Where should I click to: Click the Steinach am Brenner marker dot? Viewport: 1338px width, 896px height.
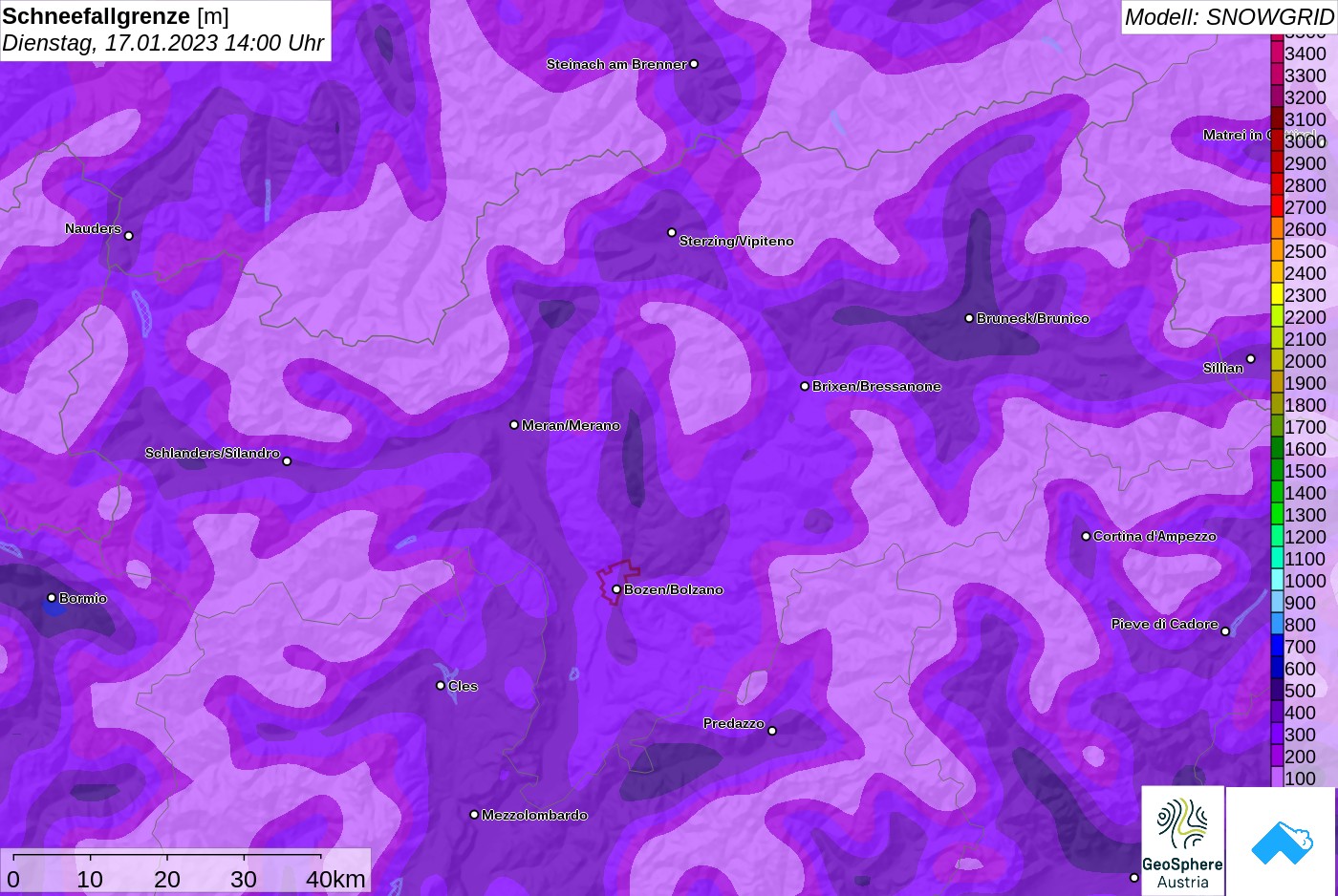[694, 64]
